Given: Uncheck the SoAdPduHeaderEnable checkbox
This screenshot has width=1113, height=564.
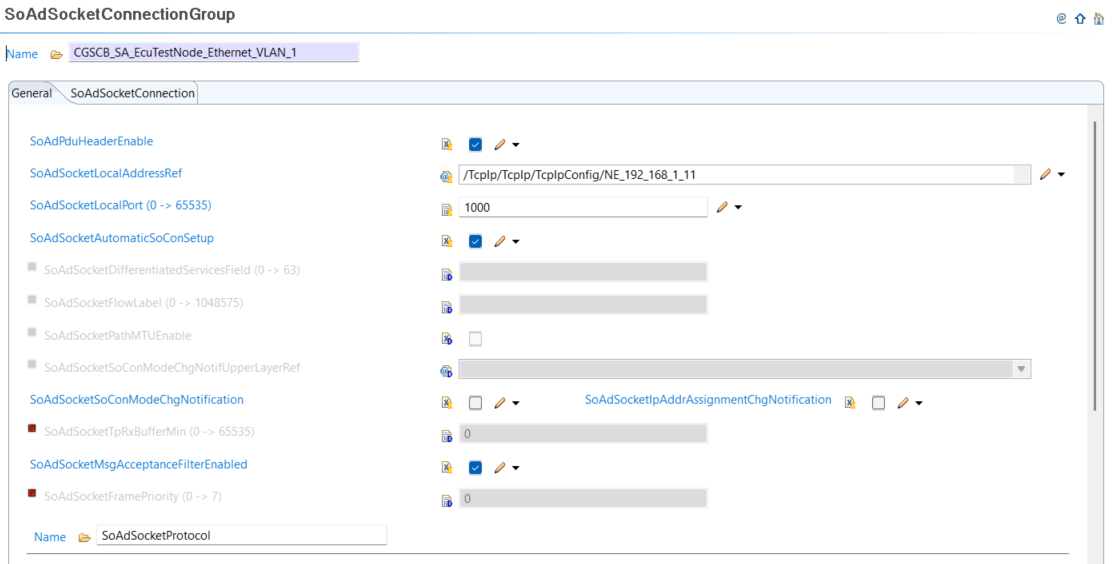Looking at the screenshot, I should [x=475, y=144].
